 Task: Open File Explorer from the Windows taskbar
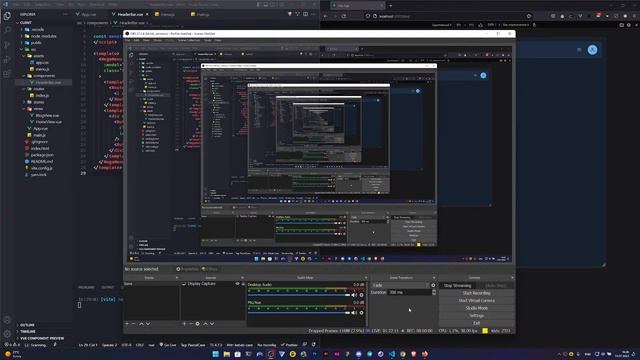[227, 354]
